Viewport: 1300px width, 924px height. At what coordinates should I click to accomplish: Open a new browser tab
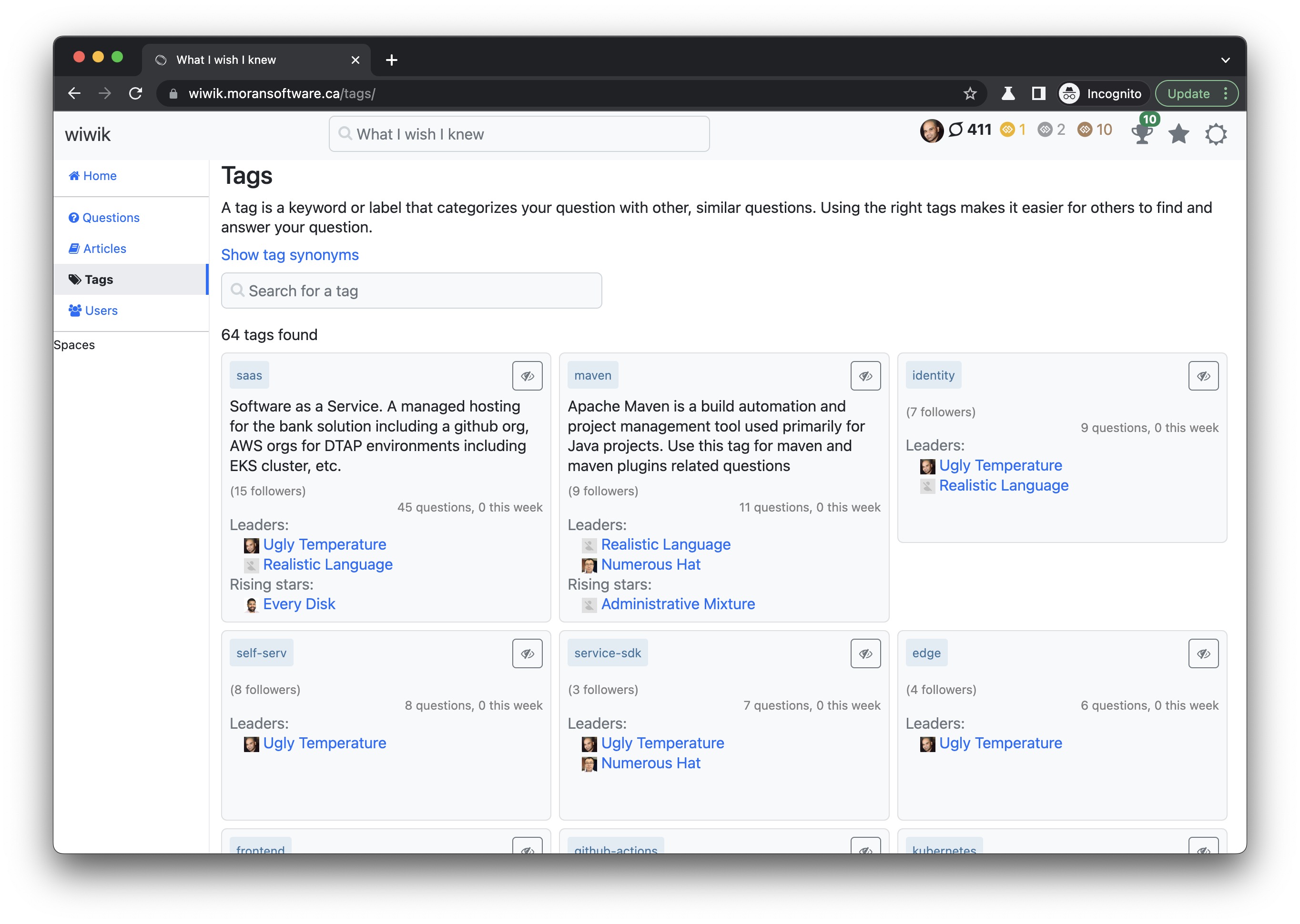[x=392, y=60]
